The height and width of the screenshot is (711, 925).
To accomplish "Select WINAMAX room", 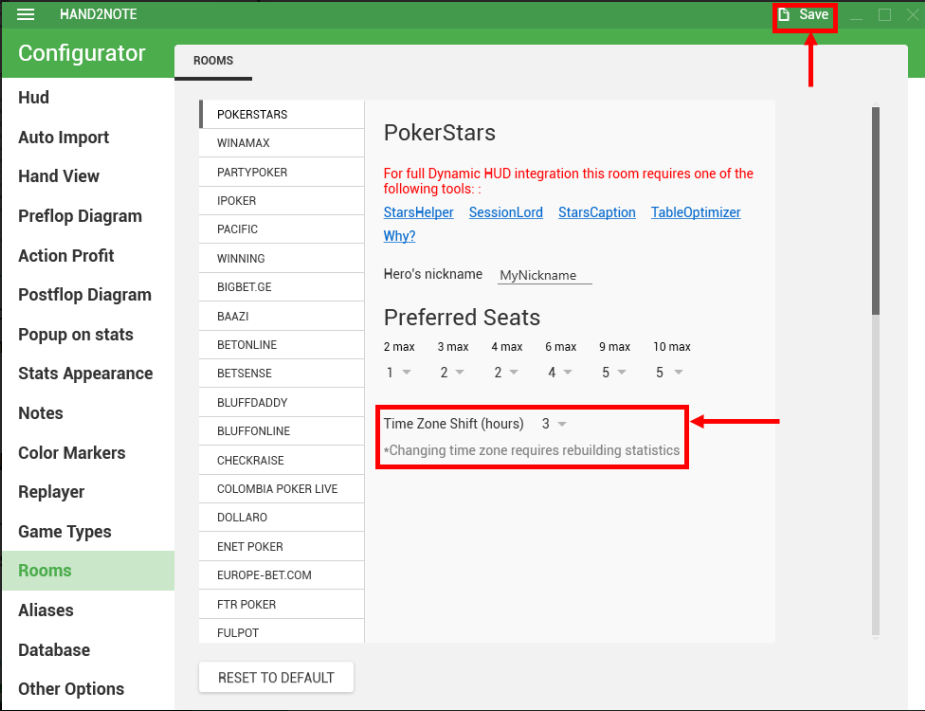I will pyautogui.click(x=281, y=143).
